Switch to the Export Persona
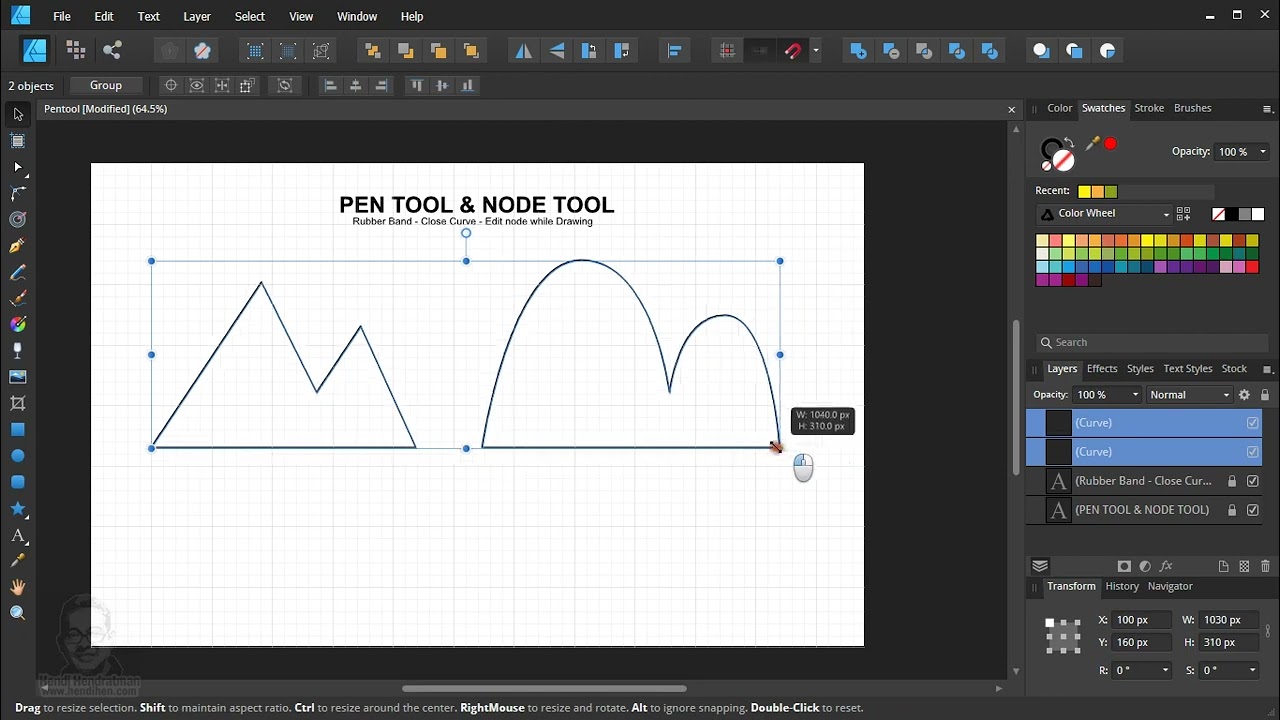Screen dimensions: 1280x720 pos(112,50)
